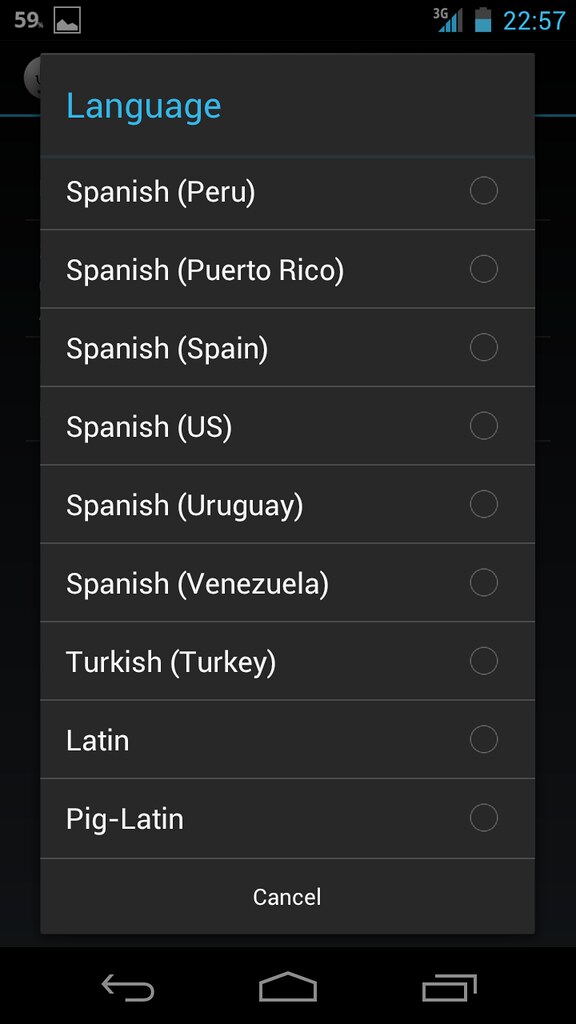Select the Spanish (Spain) radio button

tap(484, 347)
